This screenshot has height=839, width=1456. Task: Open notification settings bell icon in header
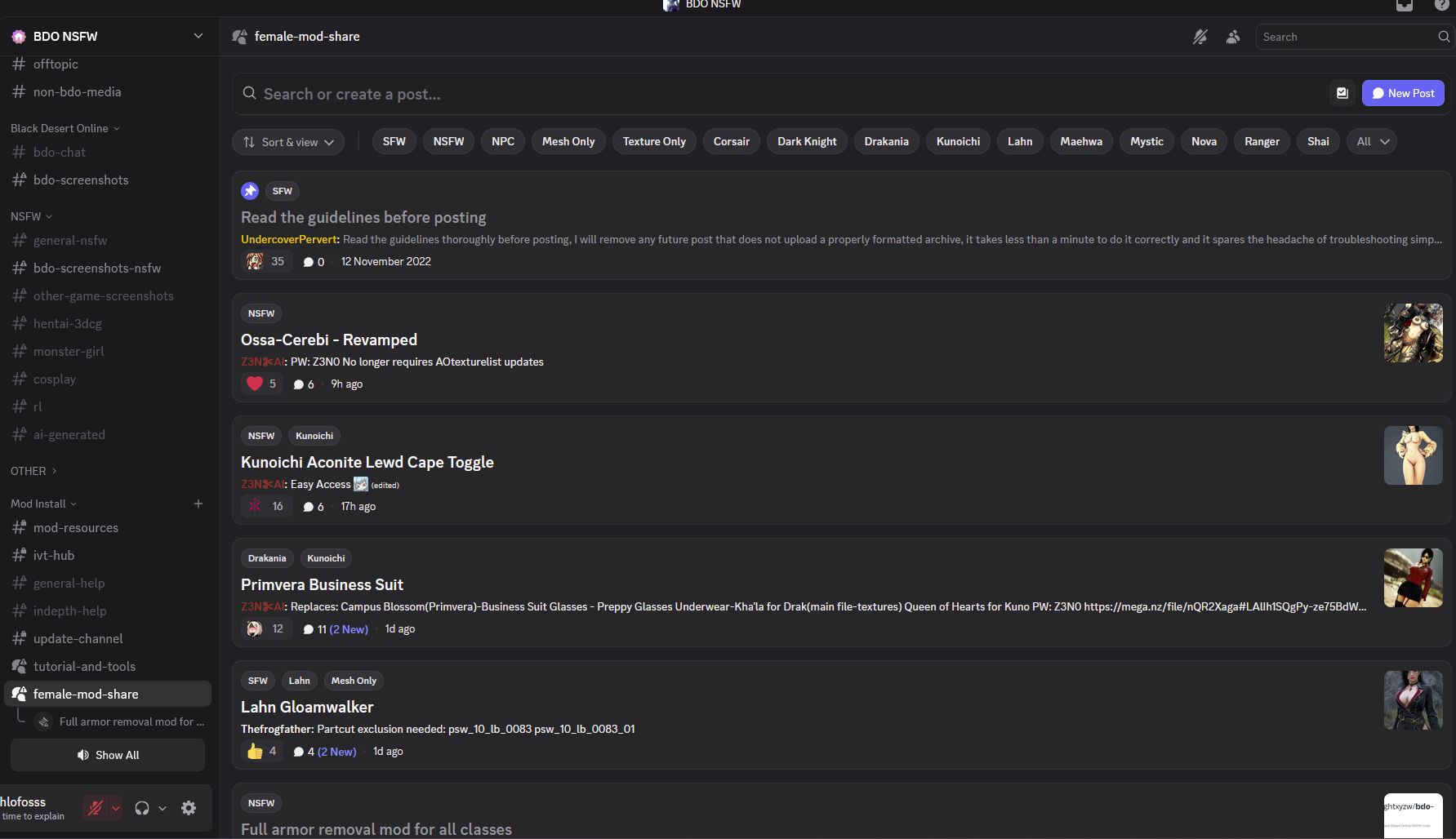pos(1200,37)
